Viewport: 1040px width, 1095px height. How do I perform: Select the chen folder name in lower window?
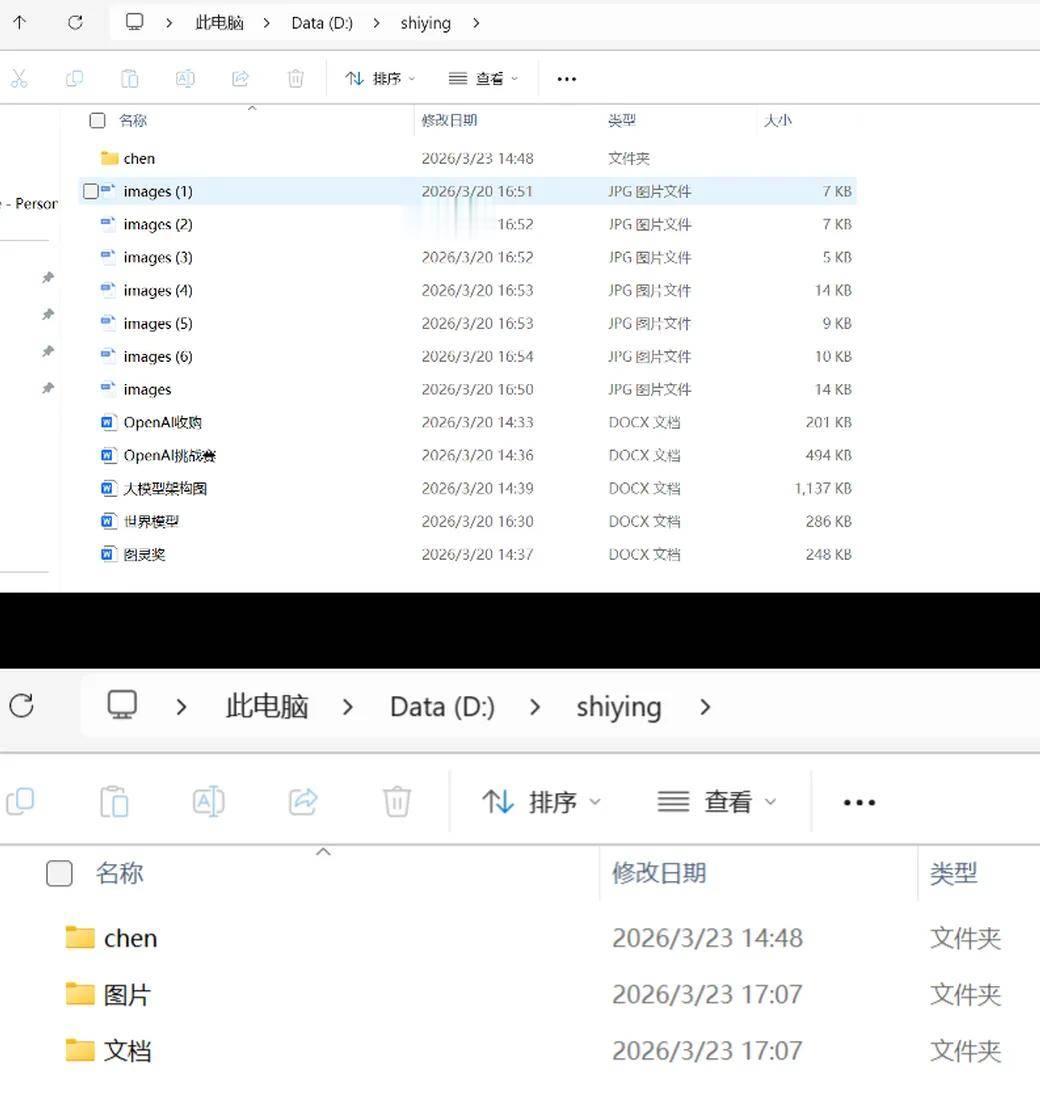point(131,938)
